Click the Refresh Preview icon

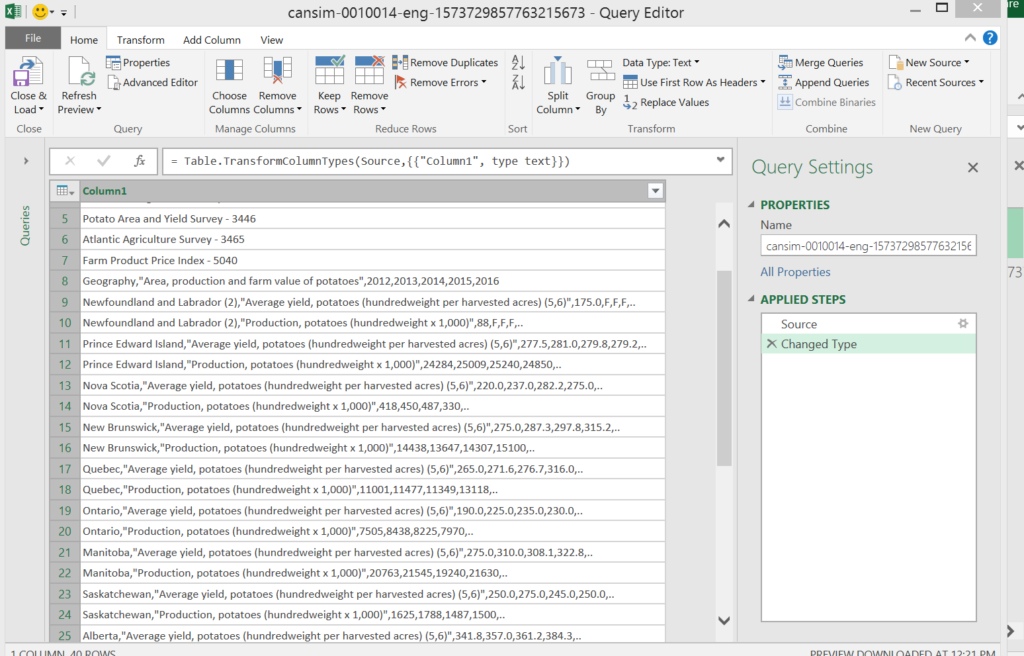coord(79,73)
